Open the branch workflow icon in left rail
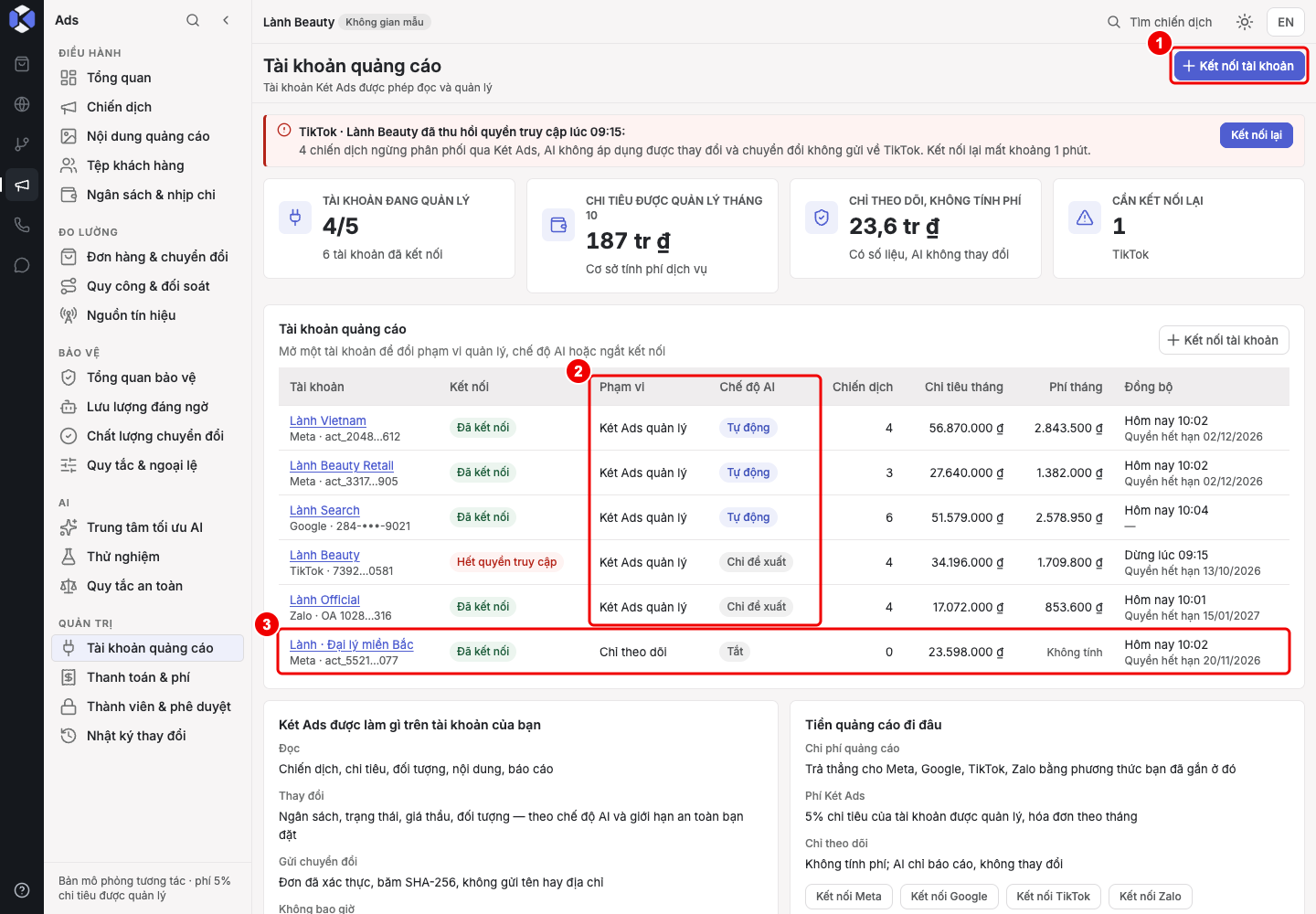 [22, 144]
